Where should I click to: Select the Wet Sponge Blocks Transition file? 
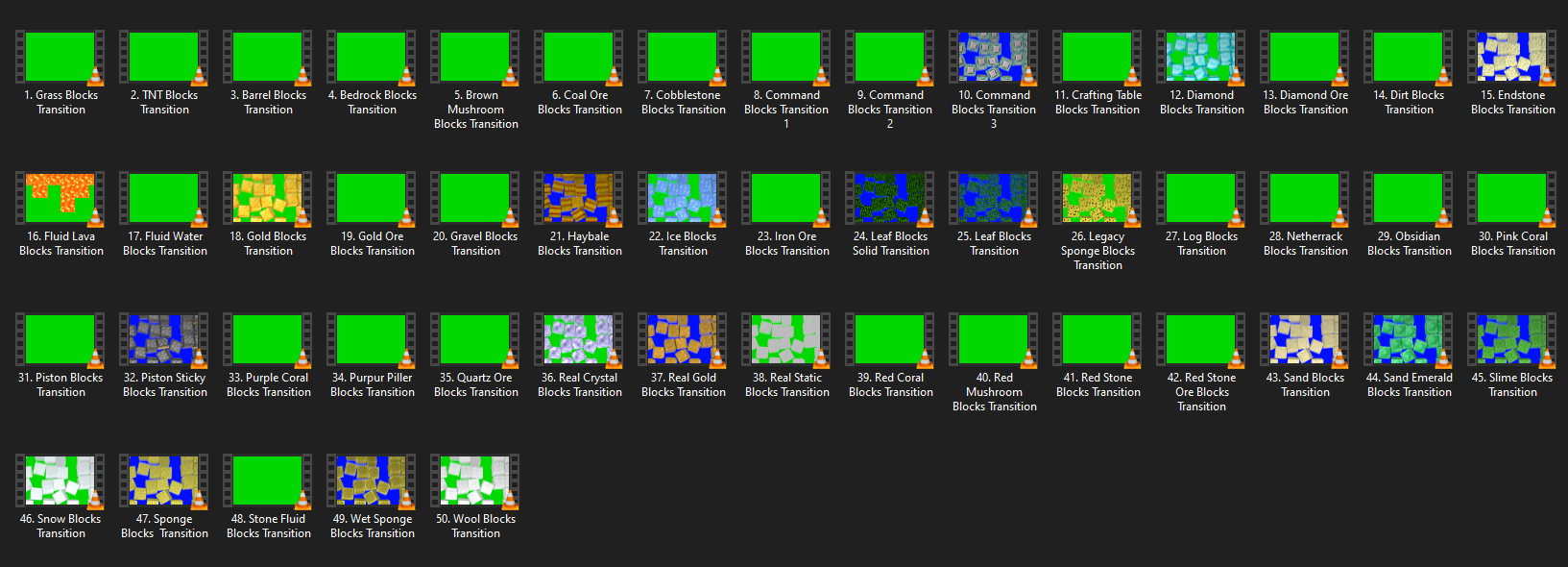click(x=371, y=481)
